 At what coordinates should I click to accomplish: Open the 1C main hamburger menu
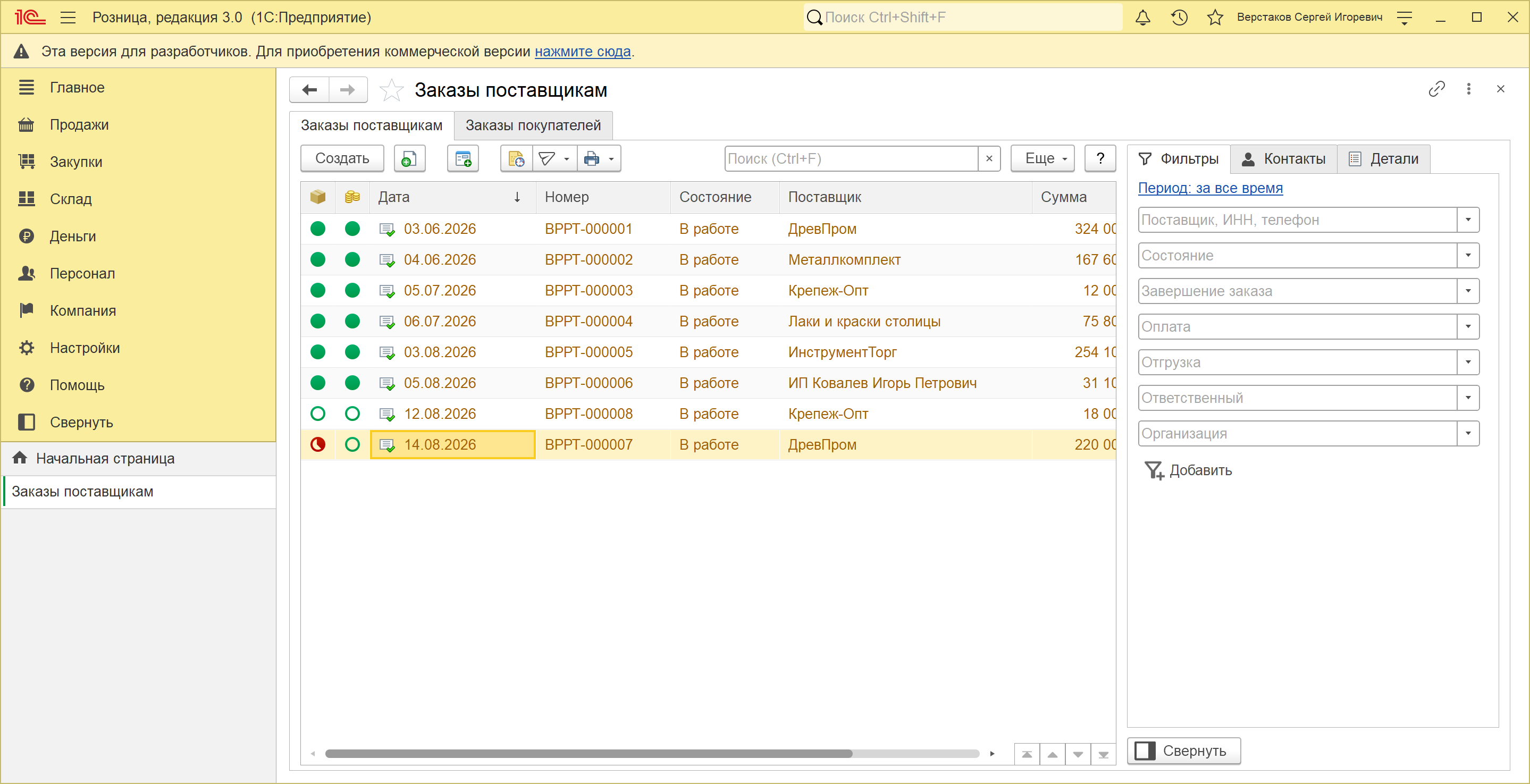click(x=68, y=17)
